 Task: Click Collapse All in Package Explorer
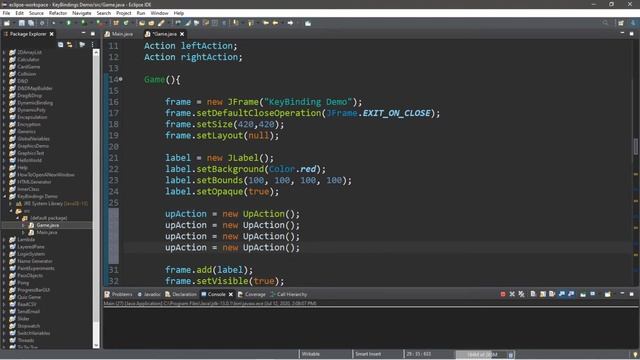60,44
